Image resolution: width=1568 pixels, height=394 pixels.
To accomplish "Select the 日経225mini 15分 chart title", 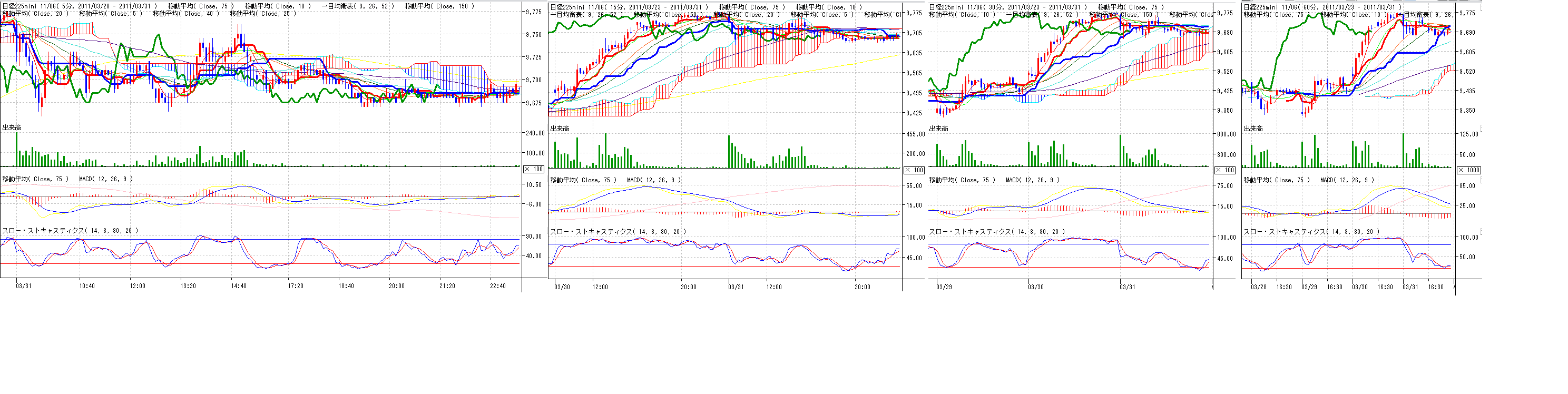I will coord(629,7).
